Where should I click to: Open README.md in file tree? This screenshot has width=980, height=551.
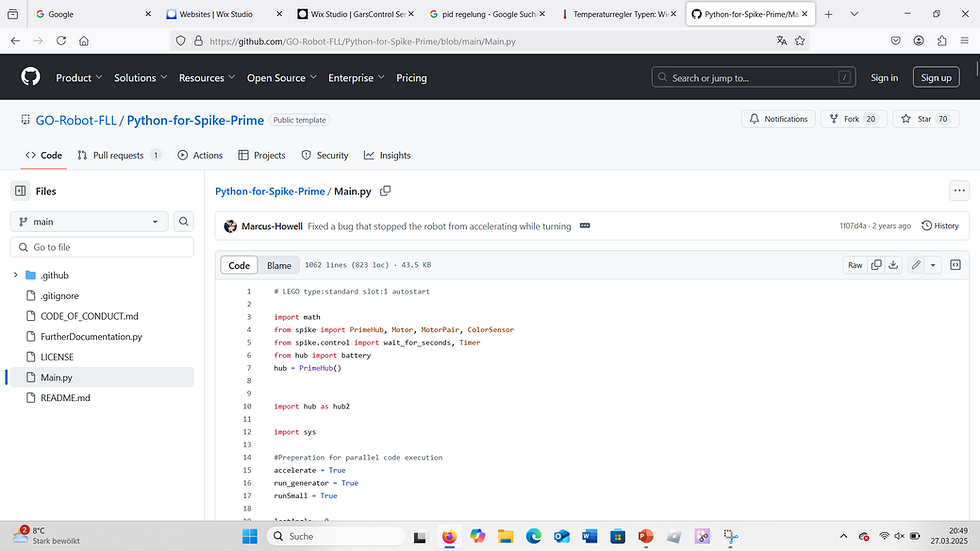[66, 397]
